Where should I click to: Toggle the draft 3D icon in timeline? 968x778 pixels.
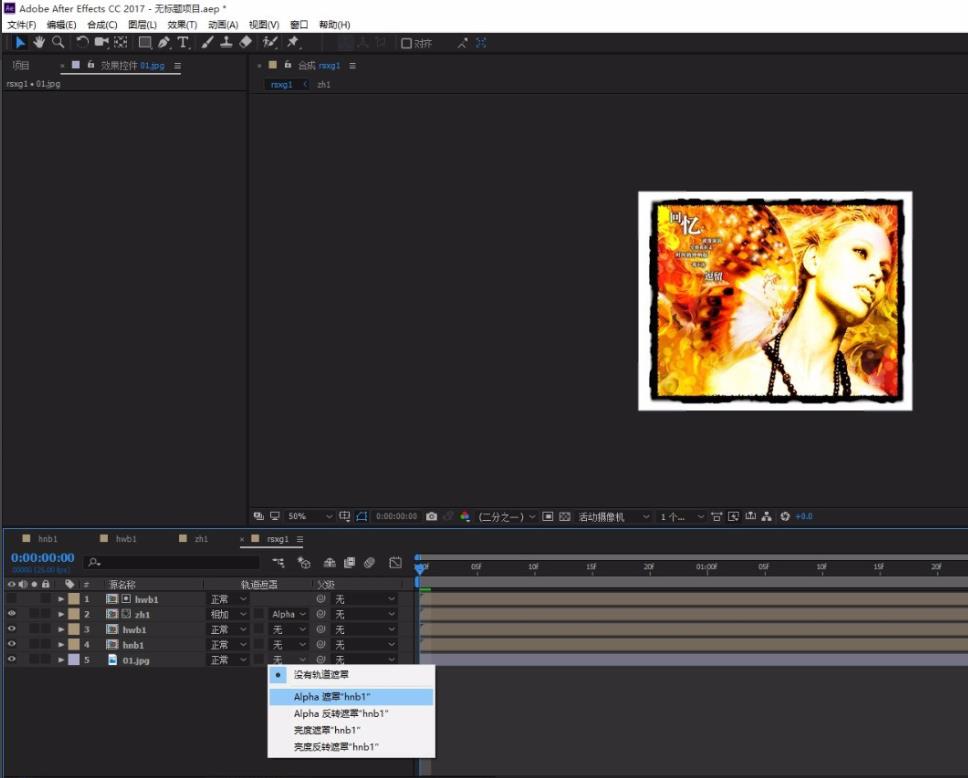[304, 563]
